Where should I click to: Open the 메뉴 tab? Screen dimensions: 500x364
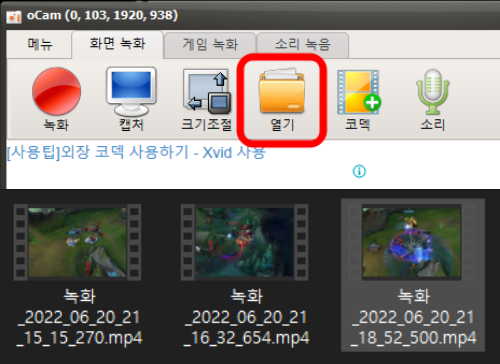(x=40, y=44)
